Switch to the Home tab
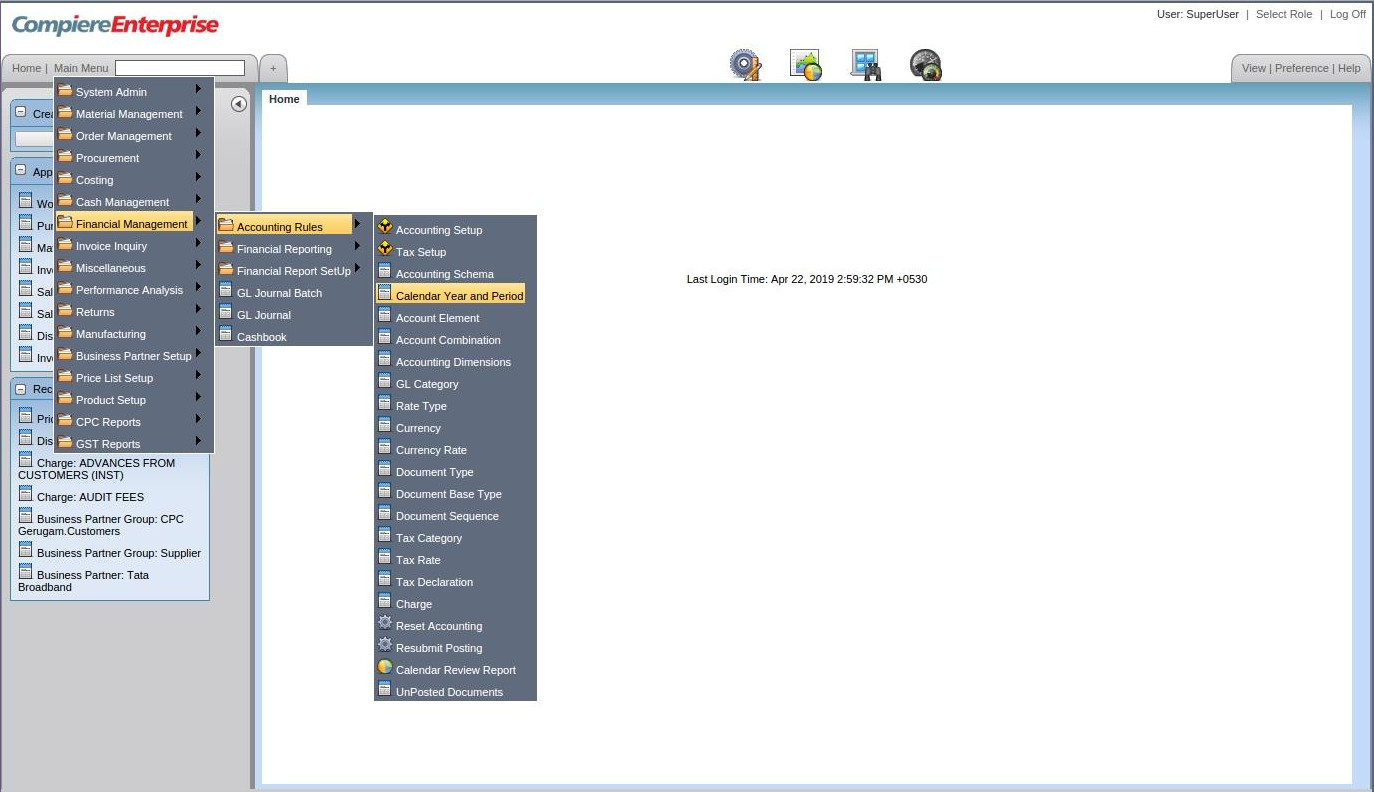 (x=284, y=99)
